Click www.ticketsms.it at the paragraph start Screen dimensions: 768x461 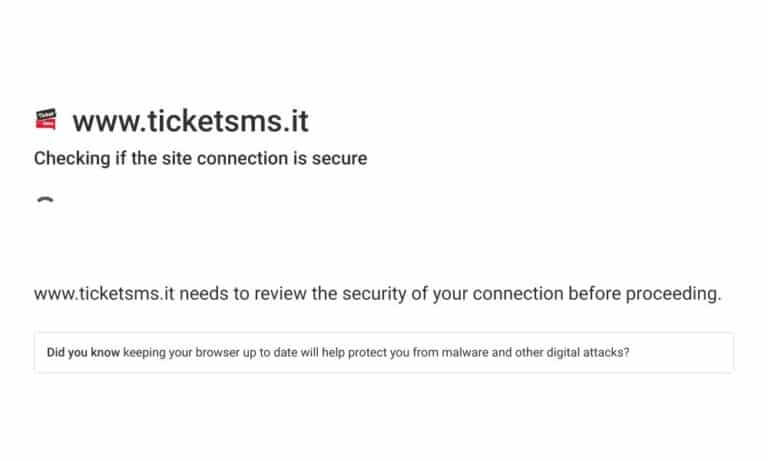point(104,293)
